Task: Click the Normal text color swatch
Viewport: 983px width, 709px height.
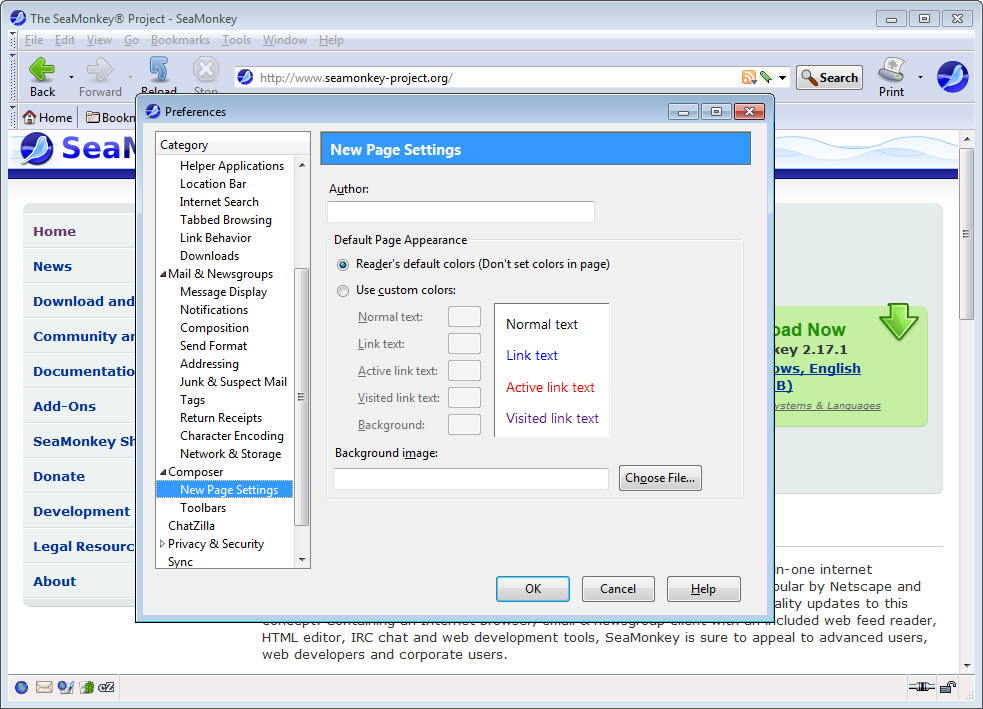Action: pos(465,317)
